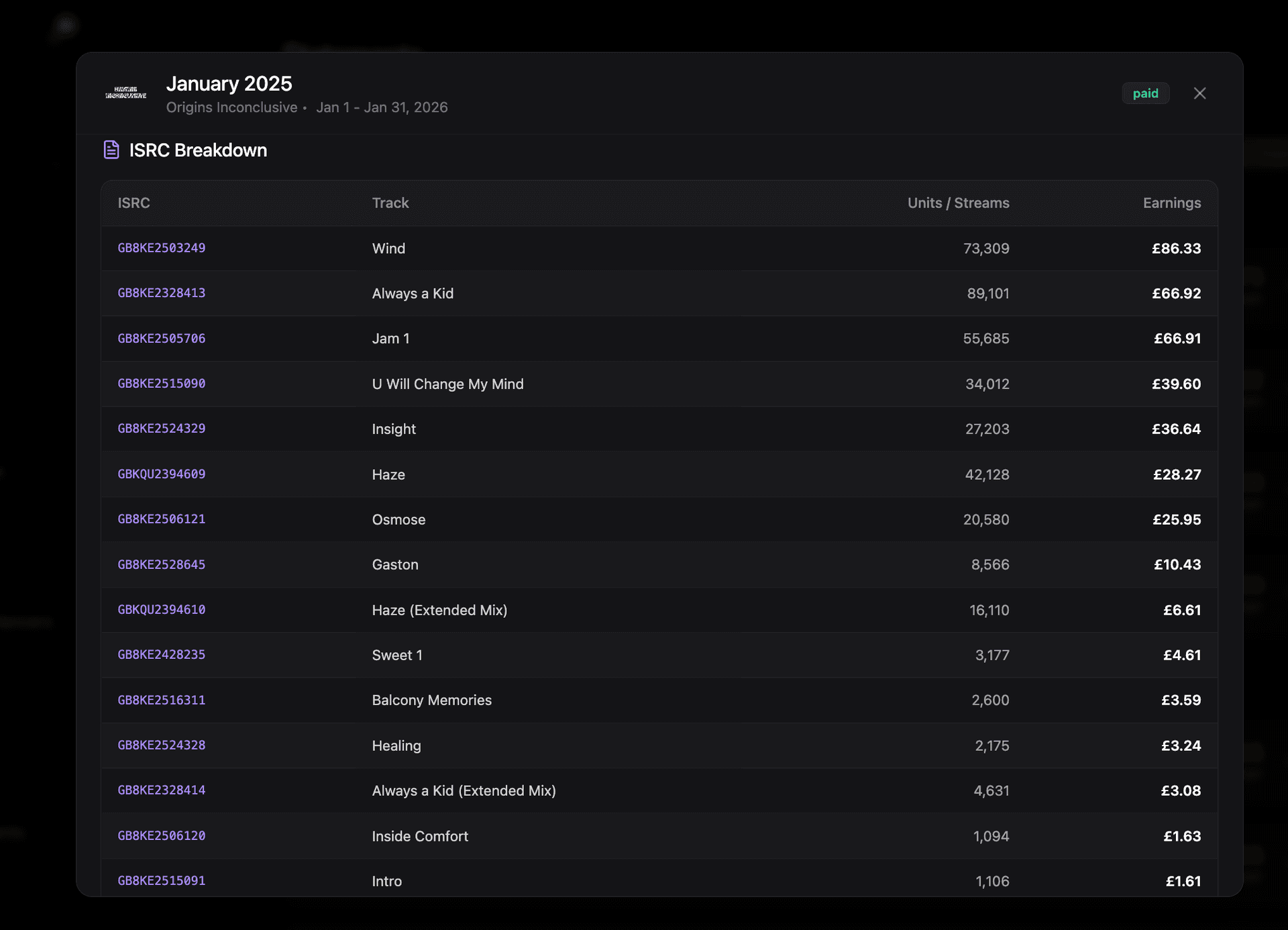Click the £36.64 earnings value
Screen dimensions: 1288x930
tap(1176, 429)
